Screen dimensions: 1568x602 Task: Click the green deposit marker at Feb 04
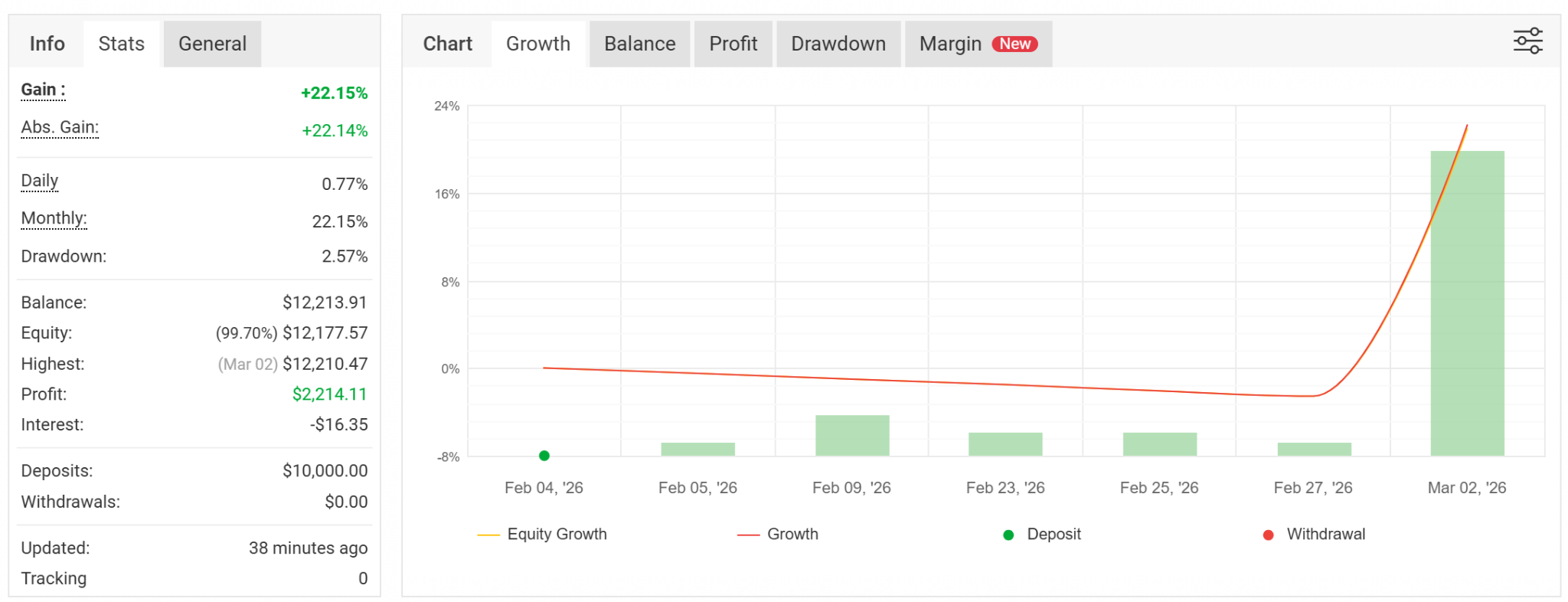[x=544, y=456]
